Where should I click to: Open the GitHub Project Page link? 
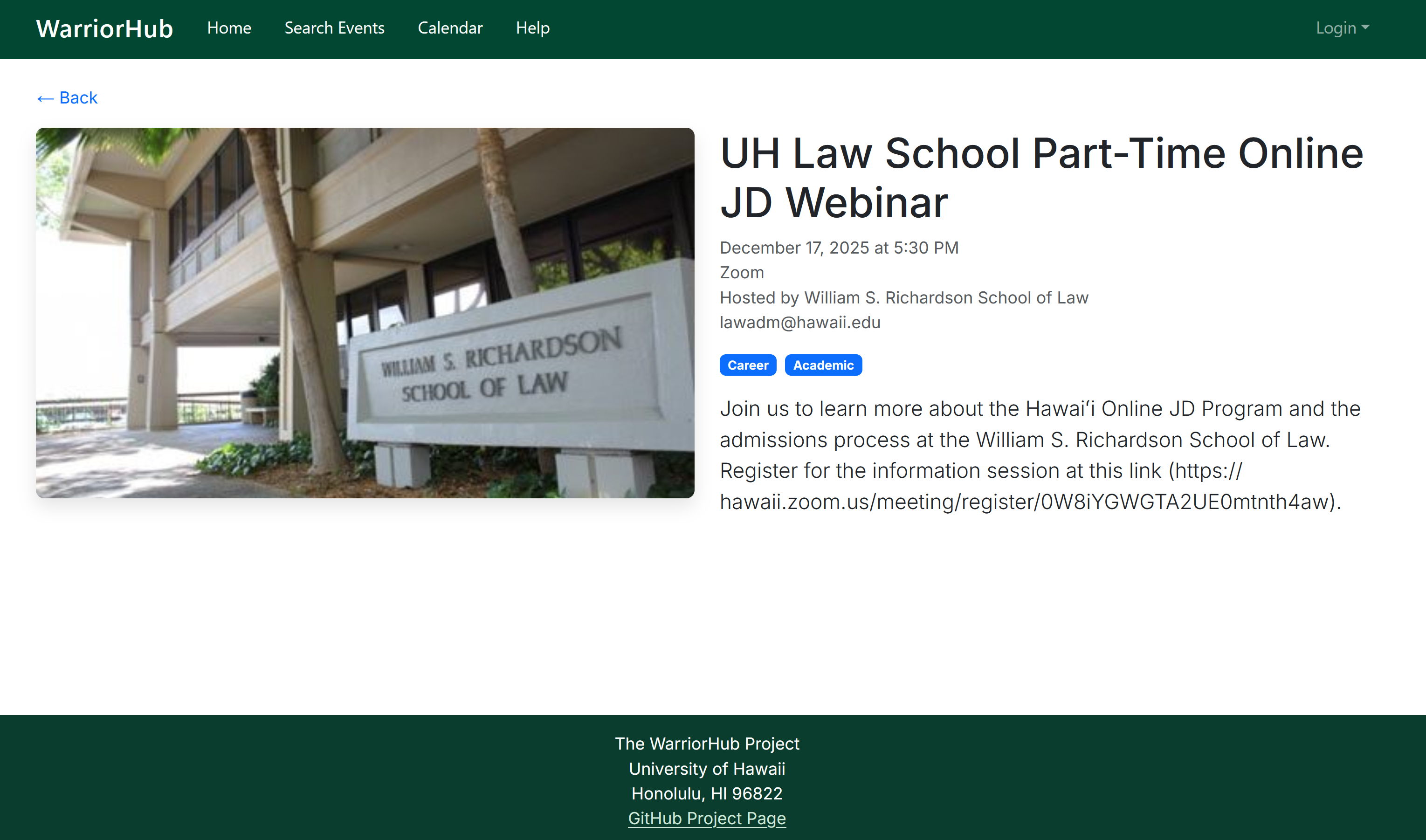[707, 818]
